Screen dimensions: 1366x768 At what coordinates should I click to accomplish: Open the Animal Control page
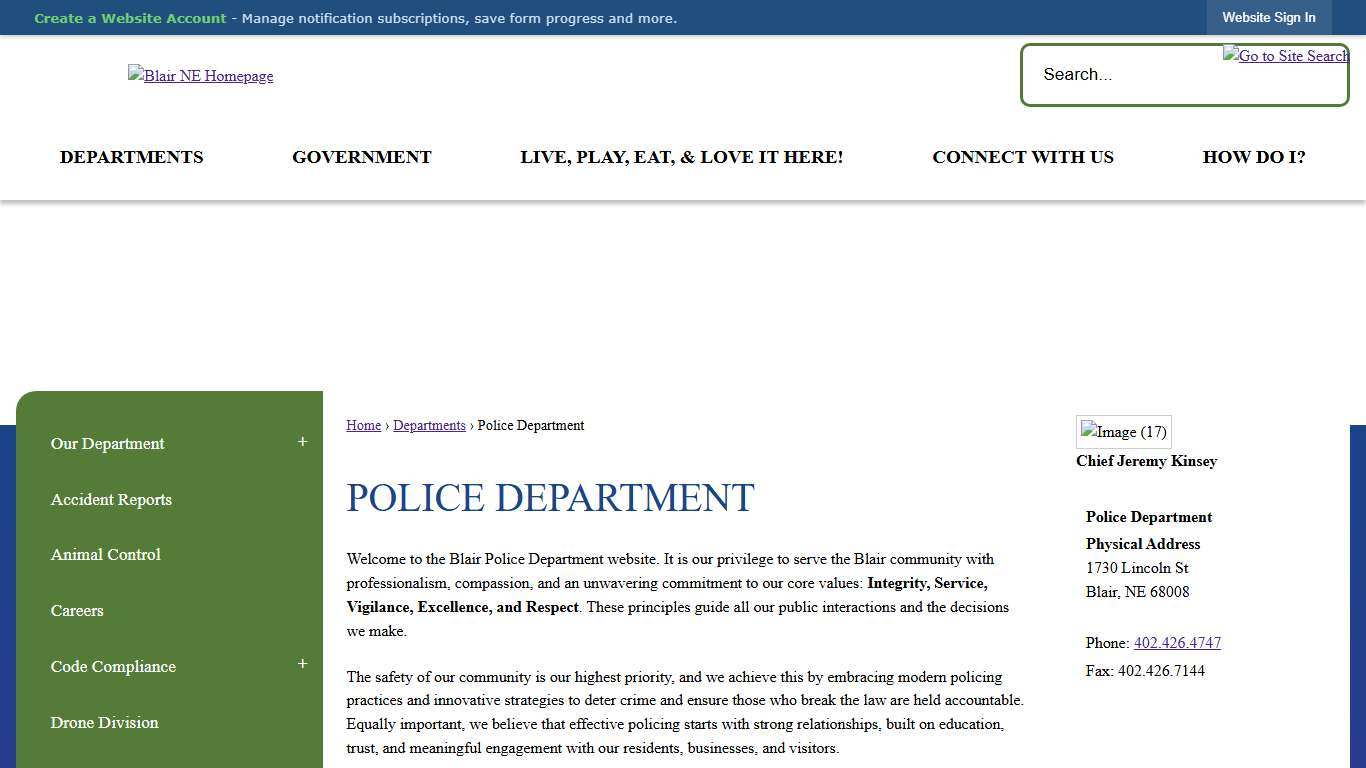click(x=105, y=554)
